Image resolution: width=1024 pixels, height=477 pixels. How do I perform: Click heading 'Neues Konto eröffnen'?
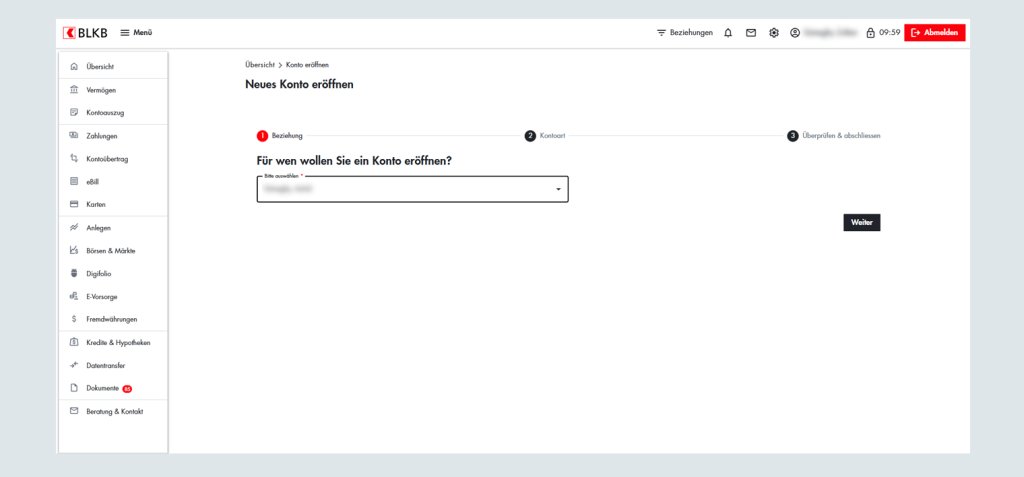coord(299,84)
